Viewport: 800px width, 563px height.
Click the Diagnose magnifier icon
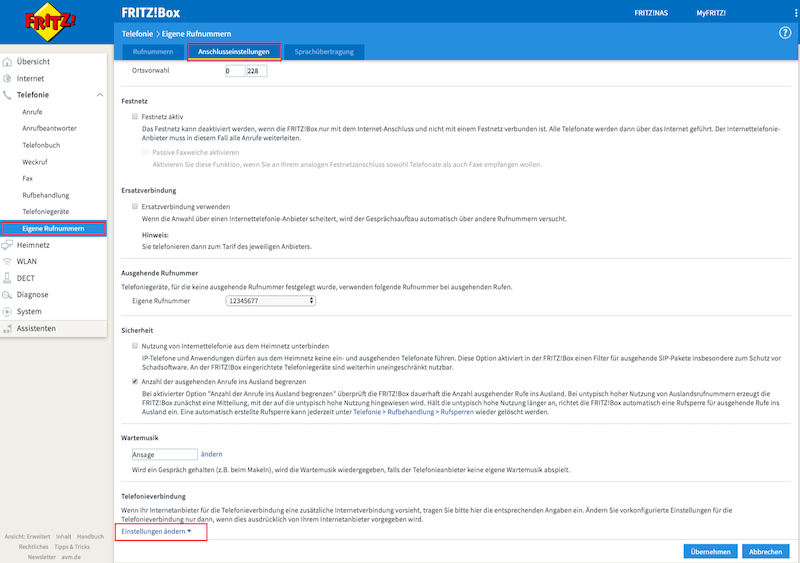pos(7,295)
